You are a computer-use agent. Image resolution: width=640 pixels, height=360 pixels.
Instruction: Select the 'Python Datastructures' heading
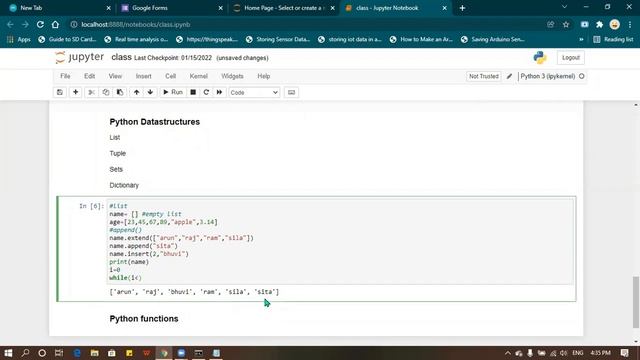(x=155, y=122)
